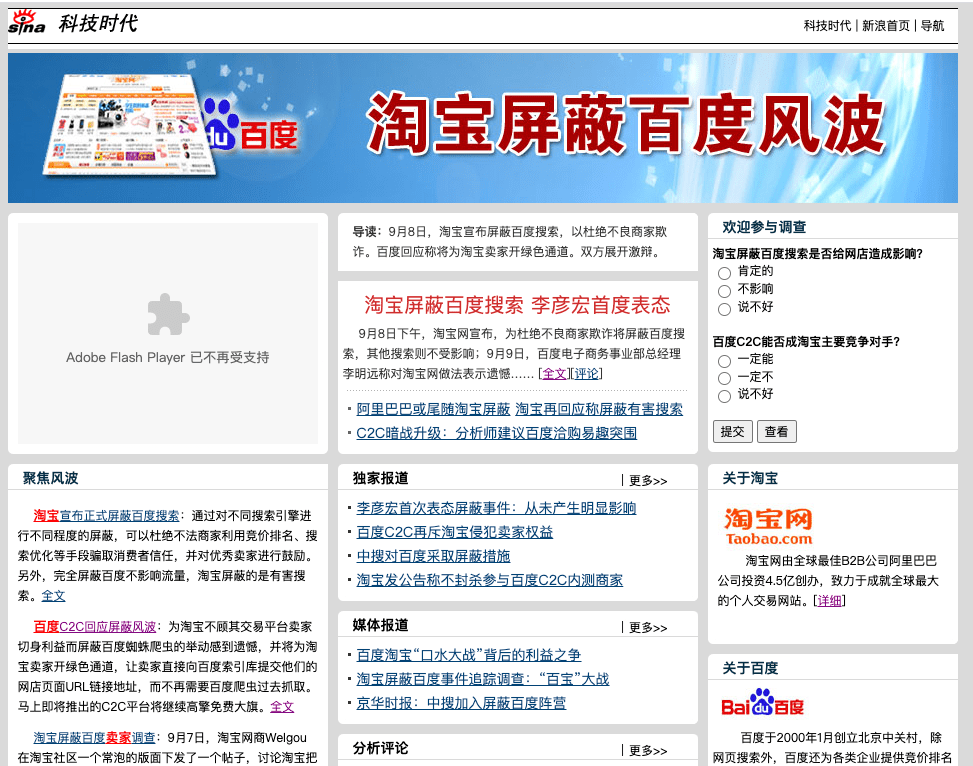
Task: Open the link 中搜对百度采取屏蔽措施
Action: (x=433, y=556)
